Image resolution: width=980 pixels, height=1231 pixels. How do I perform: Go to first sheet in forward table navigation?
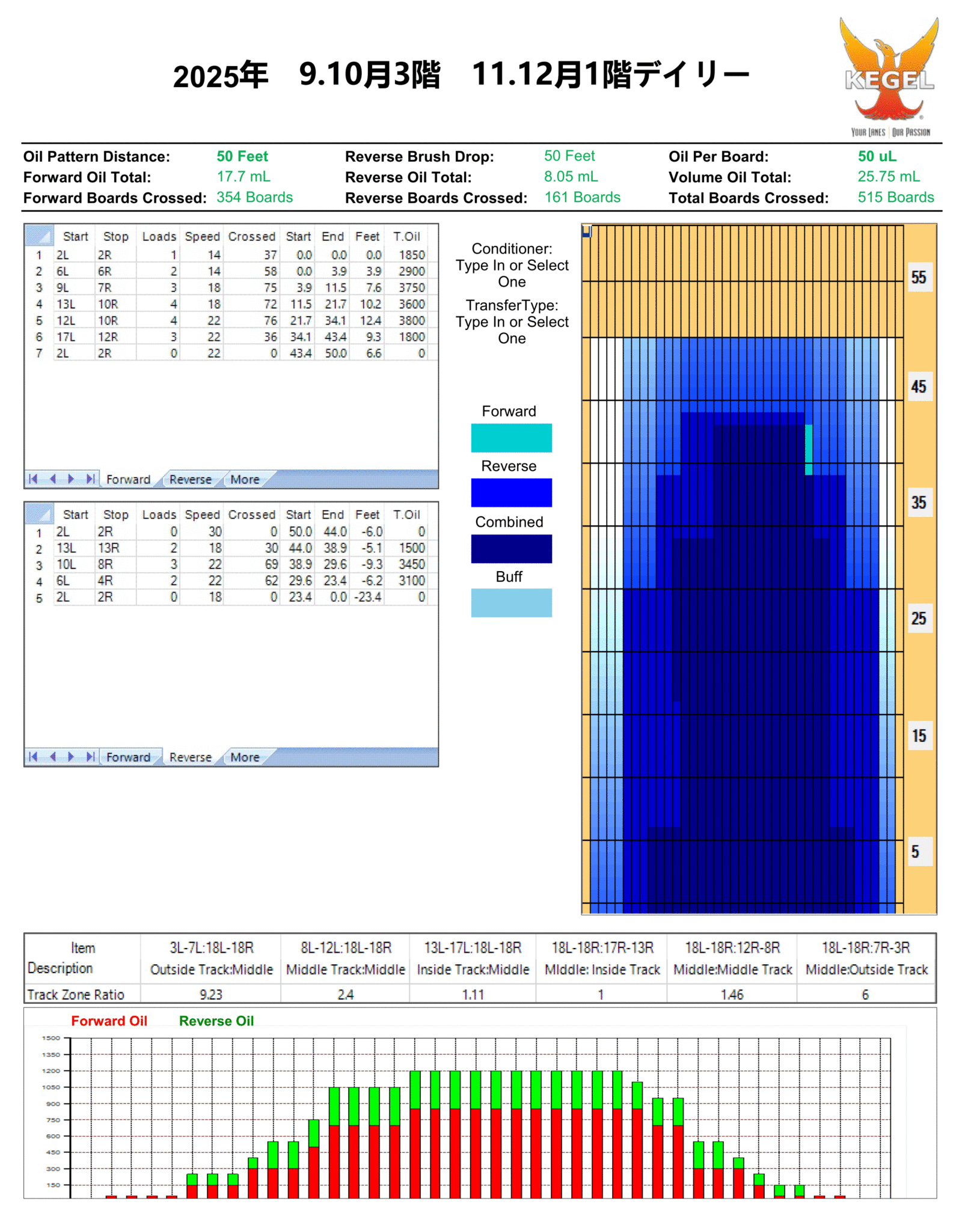coord(33,478)
